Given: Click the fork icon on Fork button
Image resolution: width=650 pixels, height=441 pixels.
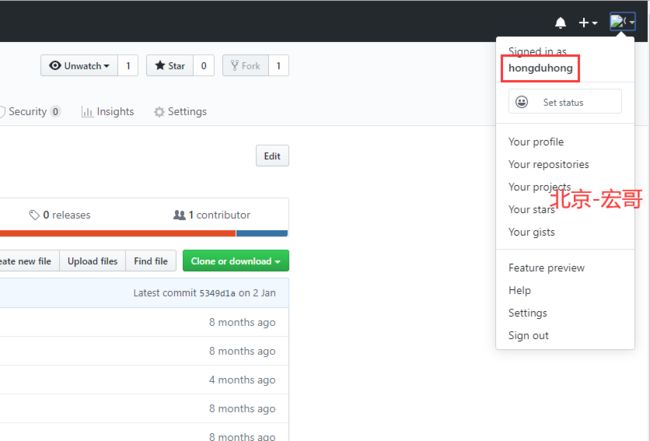Looking at the screenshot, I should (x=235, y=65).
